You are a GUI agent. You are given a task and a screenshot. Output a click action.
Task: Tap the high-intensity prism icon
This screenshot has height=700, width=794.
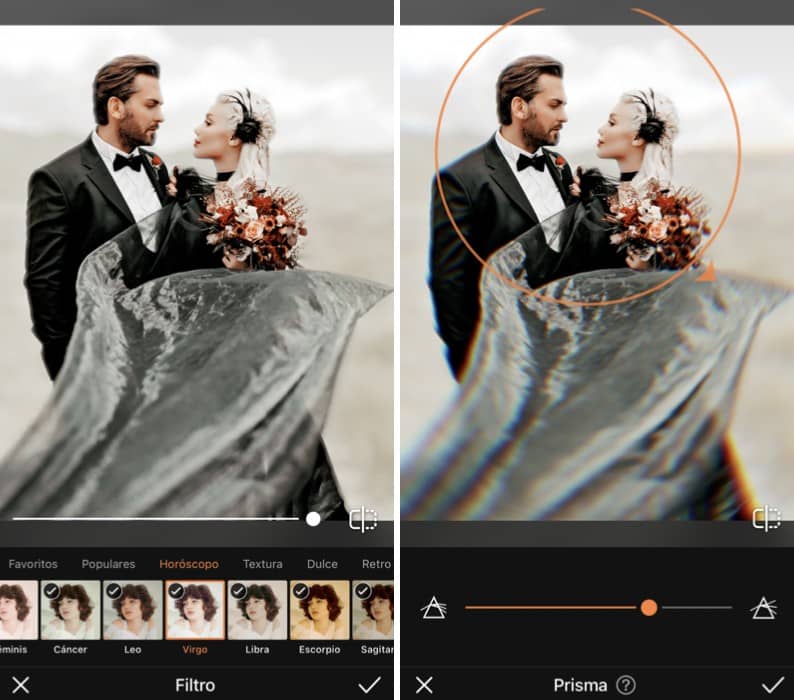pos(763,607)
